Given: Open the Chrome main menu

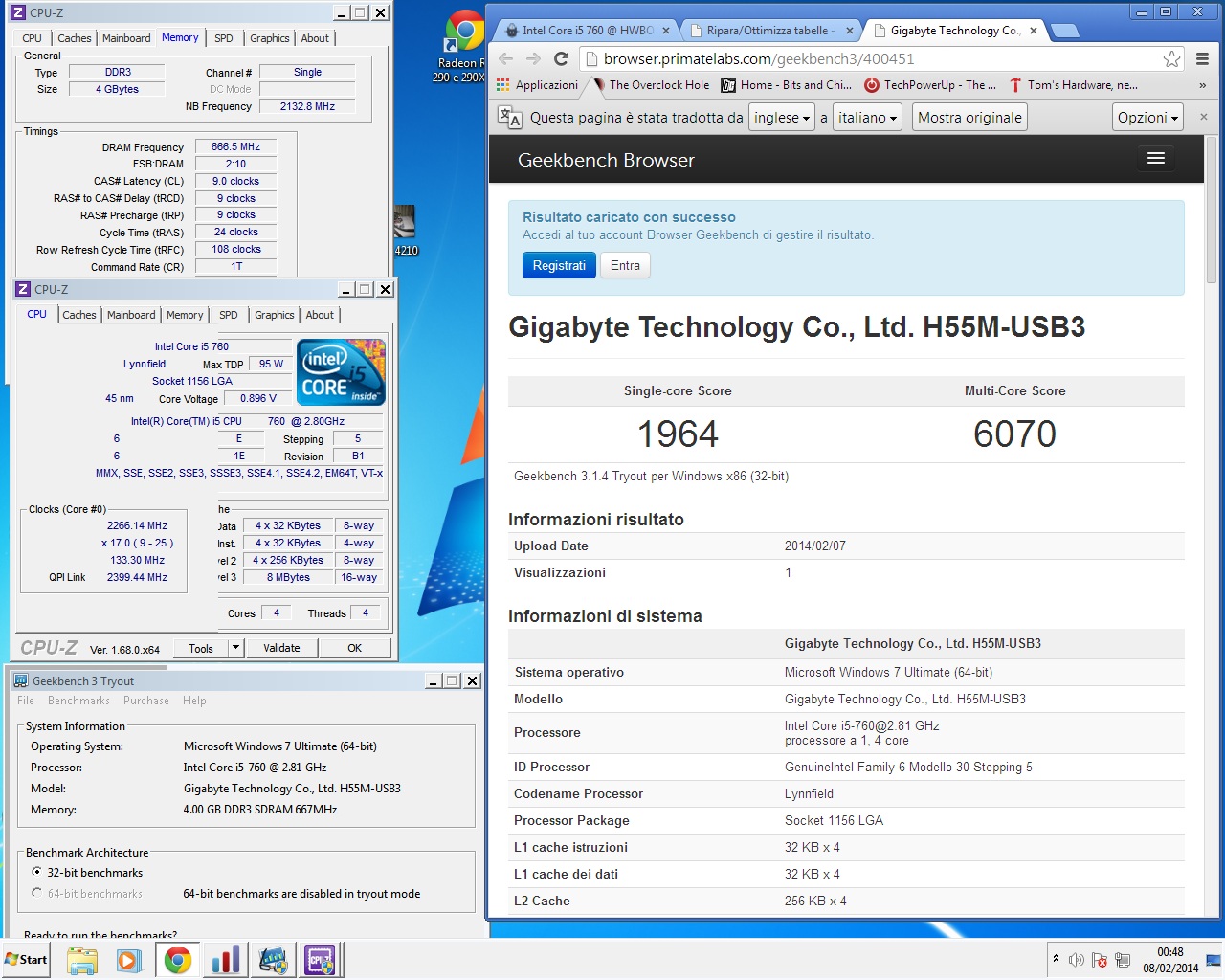Looking at the screenshot, I should (1202, 59).
